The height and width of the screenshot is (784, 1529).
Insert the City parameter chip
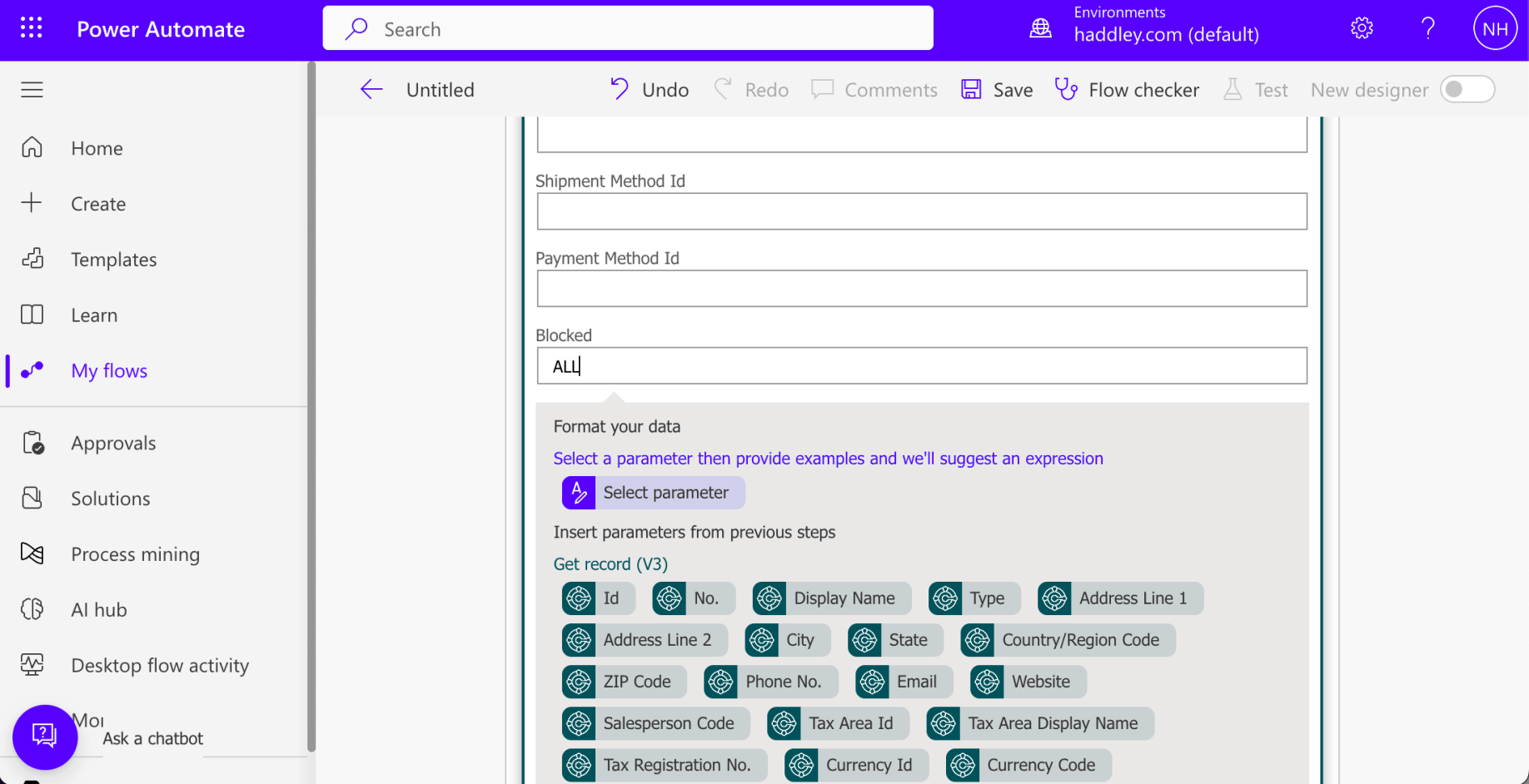pos(788,640)
